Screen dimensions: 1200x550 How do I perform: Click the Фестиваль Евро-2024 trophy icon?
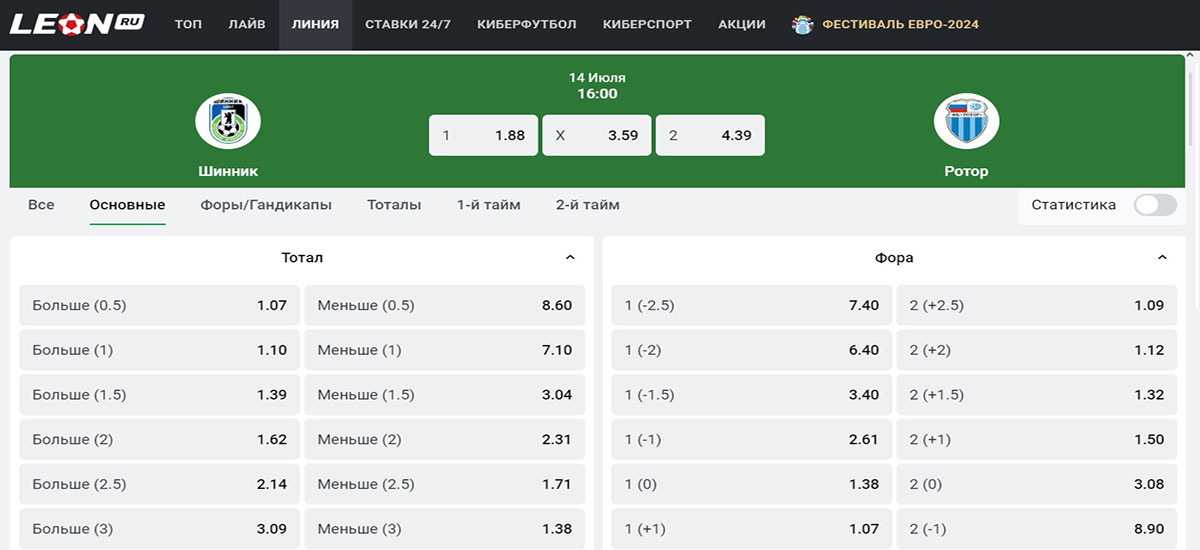(x=802, y=24)
